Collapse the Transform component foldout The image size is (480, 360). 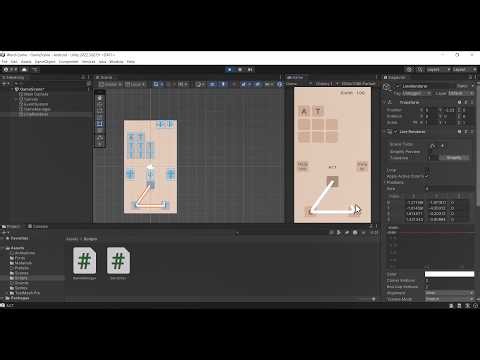point(385,102)
